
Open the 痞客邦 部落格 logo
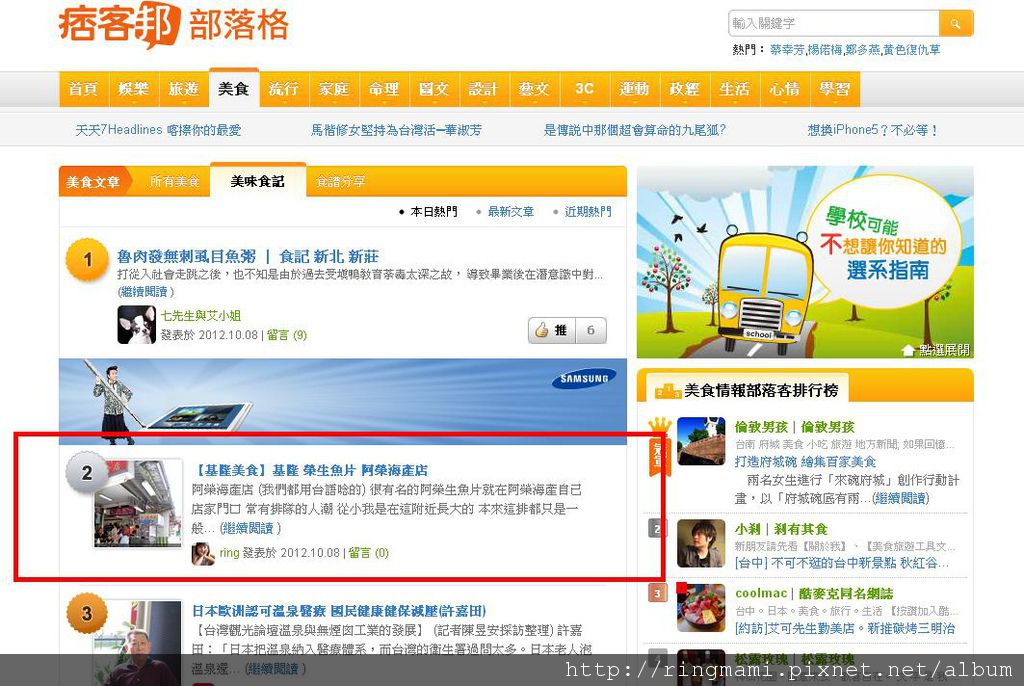point(174,25)
